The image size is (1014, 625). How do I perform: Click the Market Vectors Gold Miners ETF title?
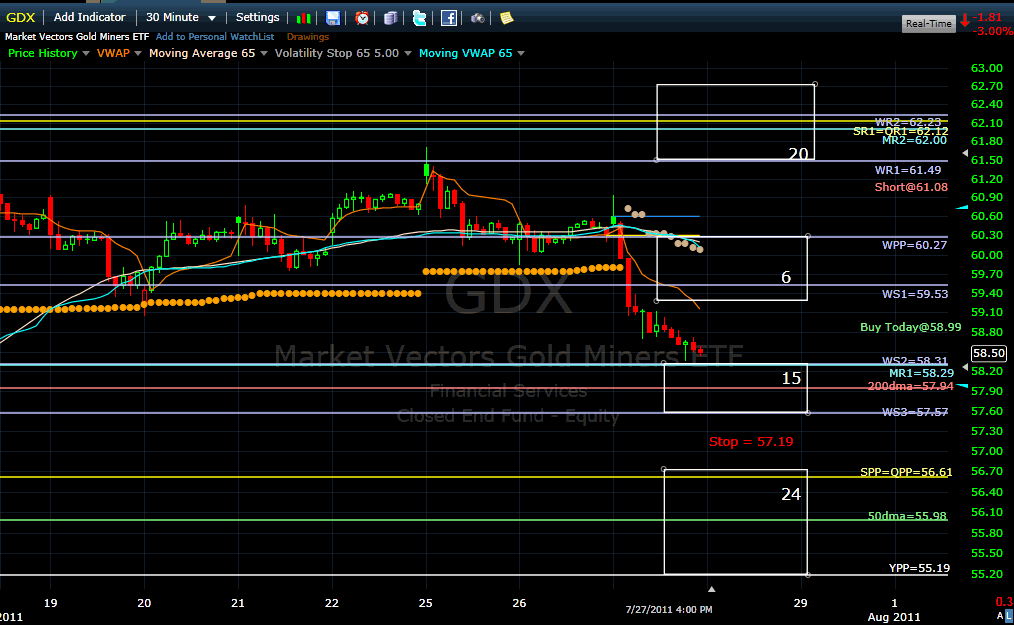pyautogui.click(x=77, y=37)
